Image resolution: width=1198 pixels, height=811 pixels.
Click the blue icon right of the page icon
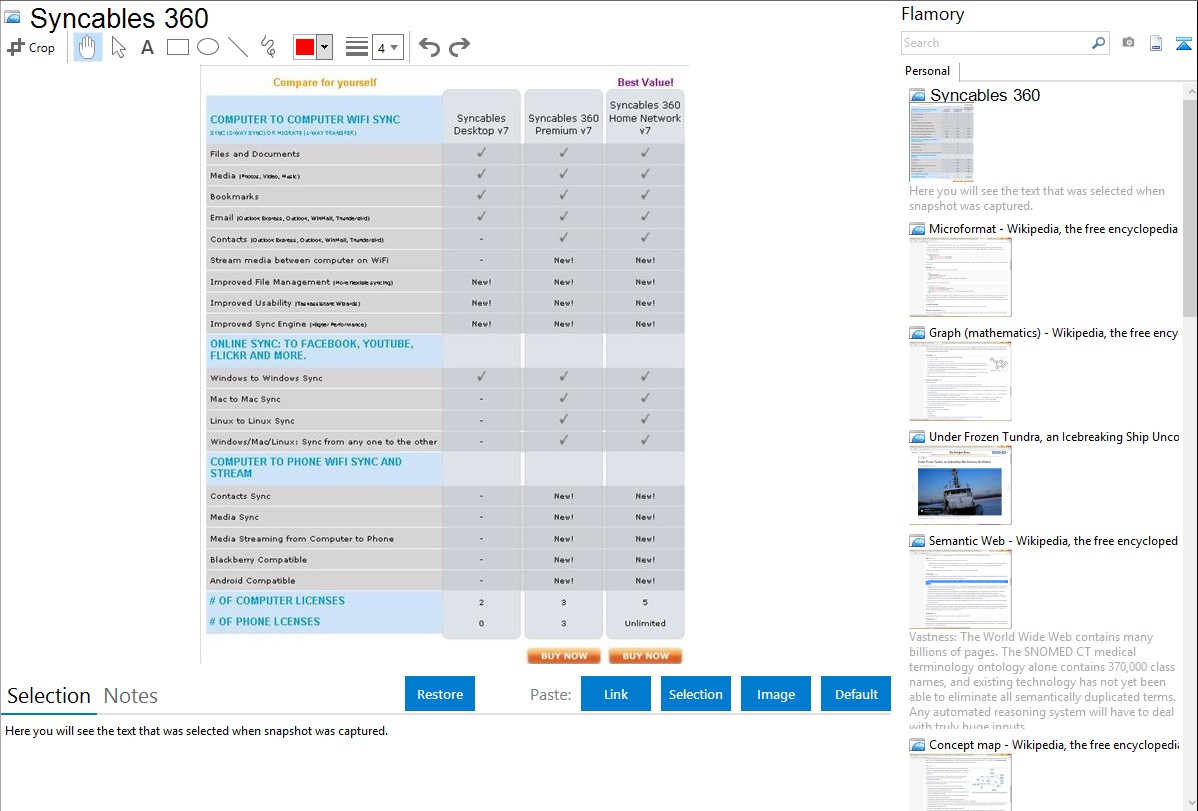coord(1183,43)
